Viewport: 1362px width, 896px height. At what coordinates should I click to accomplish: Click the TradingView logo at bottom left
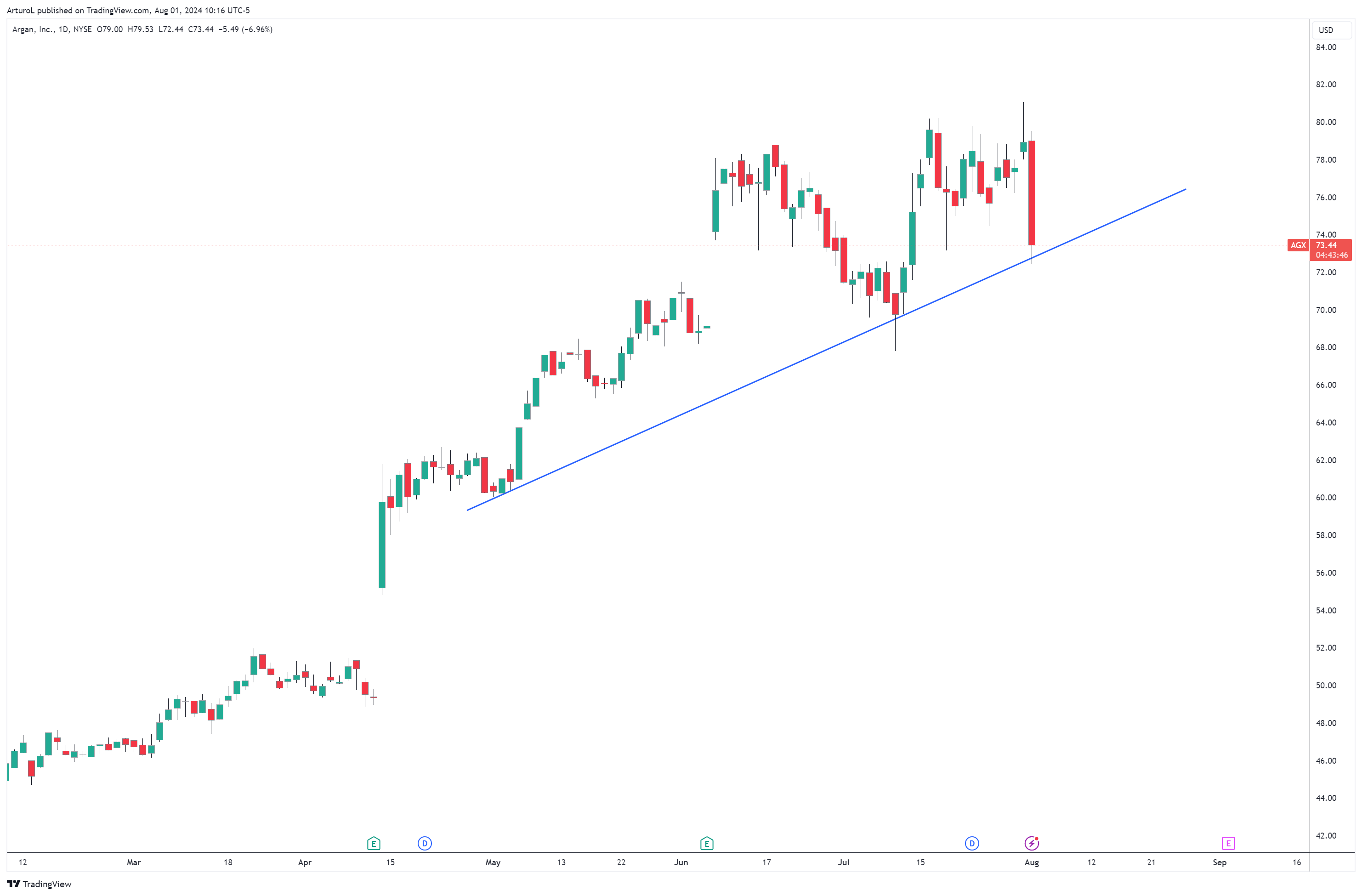[39, 884]
